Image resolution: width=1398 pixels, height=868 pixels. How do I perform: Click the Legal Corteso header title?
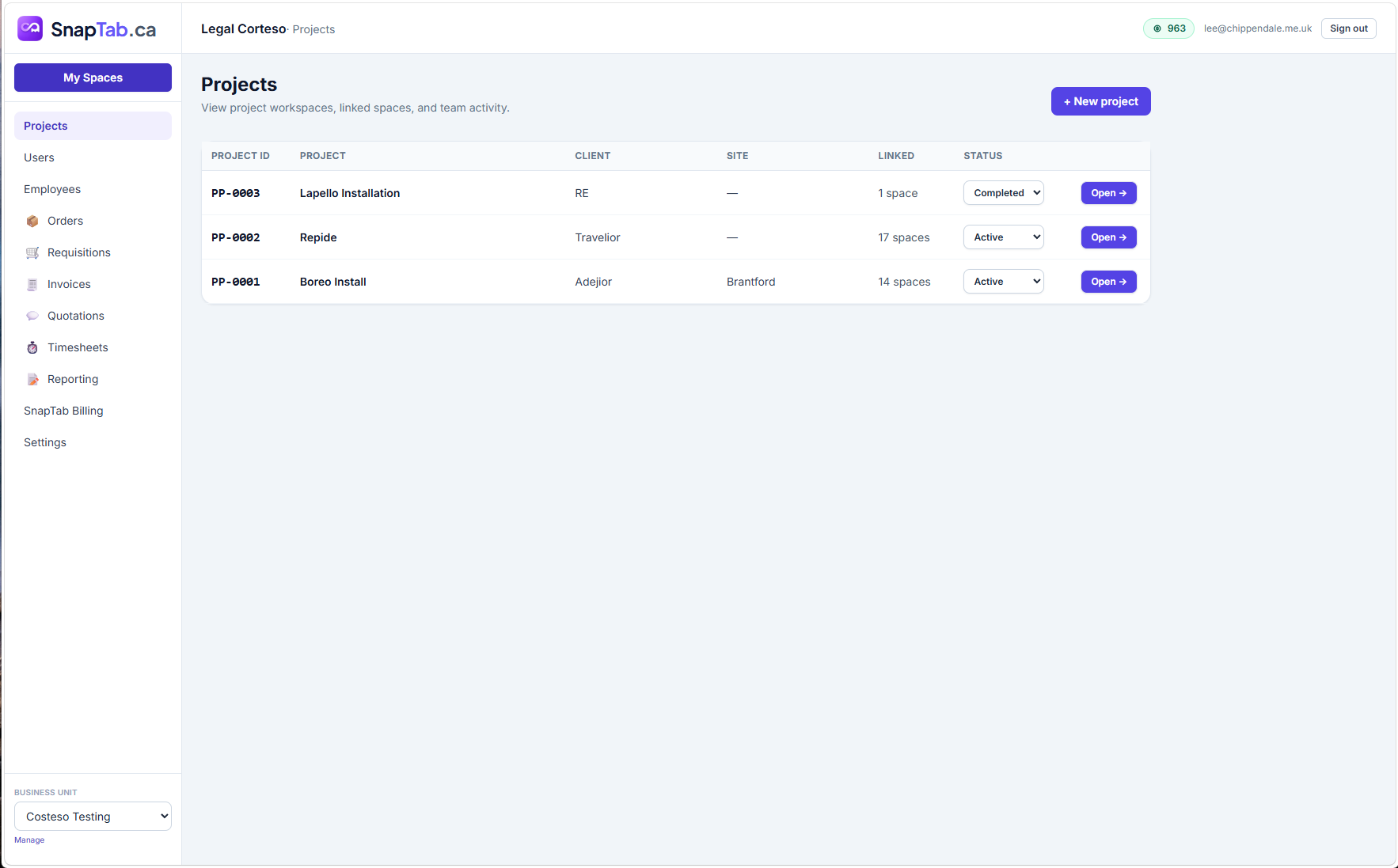pos(243,28)
